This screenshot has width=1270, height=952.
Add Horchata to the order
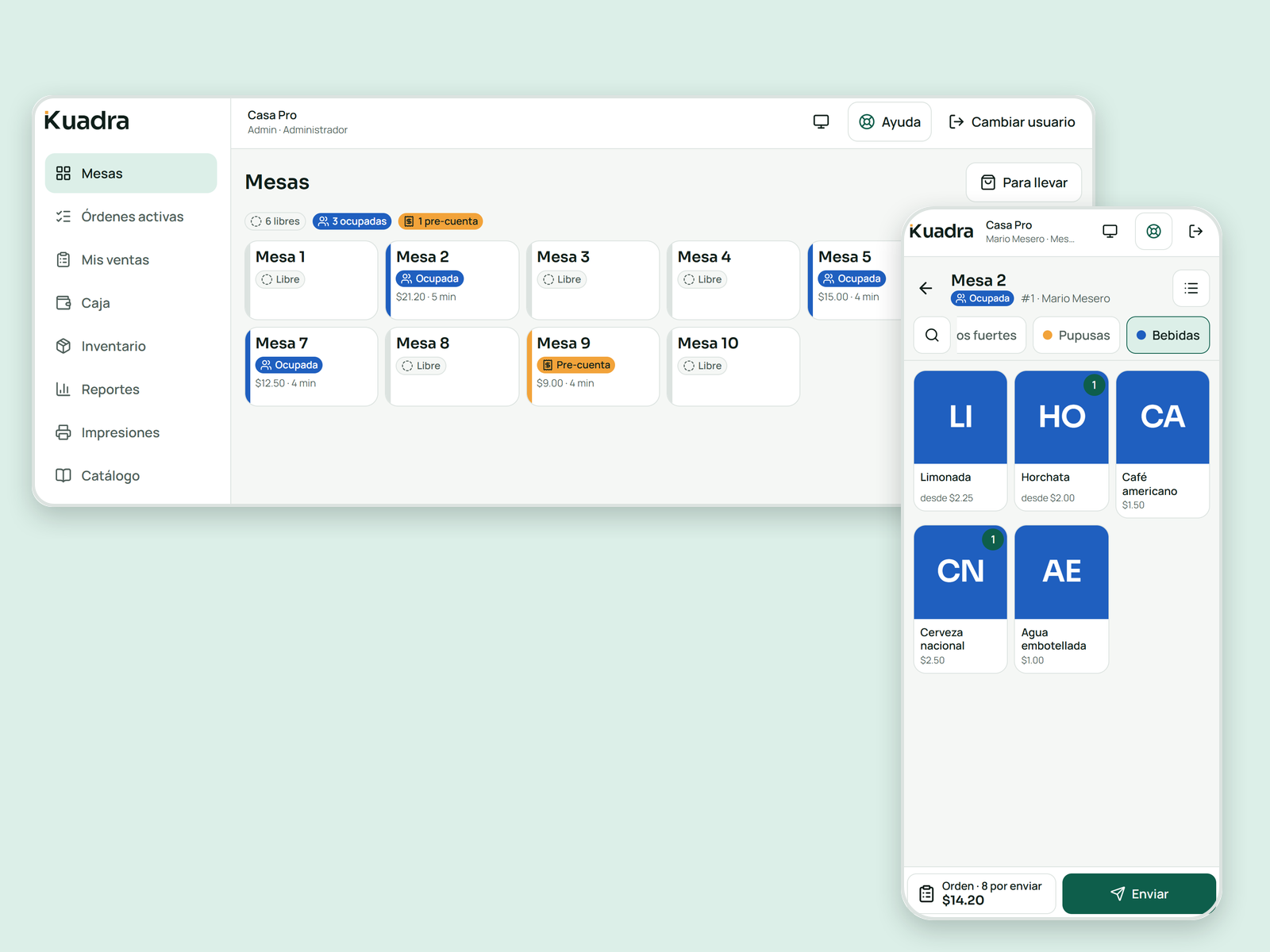pos(1061,440)
